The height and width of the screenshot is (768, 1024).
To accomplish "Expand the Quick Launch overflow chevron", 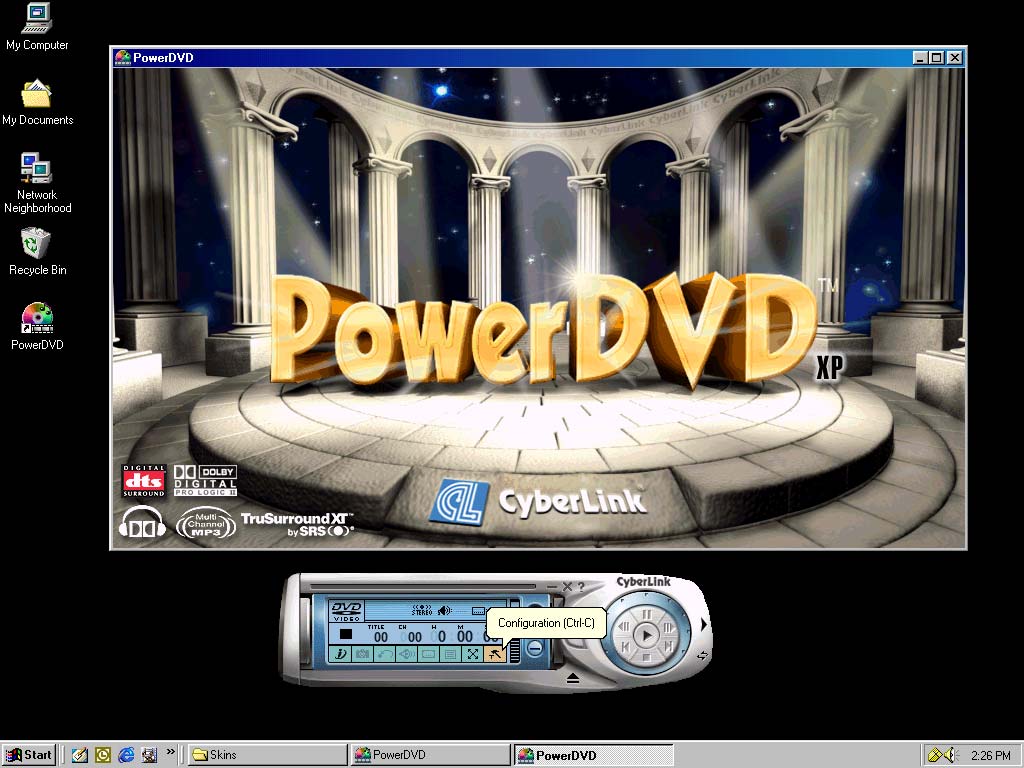I will click(x=170, y=752).
